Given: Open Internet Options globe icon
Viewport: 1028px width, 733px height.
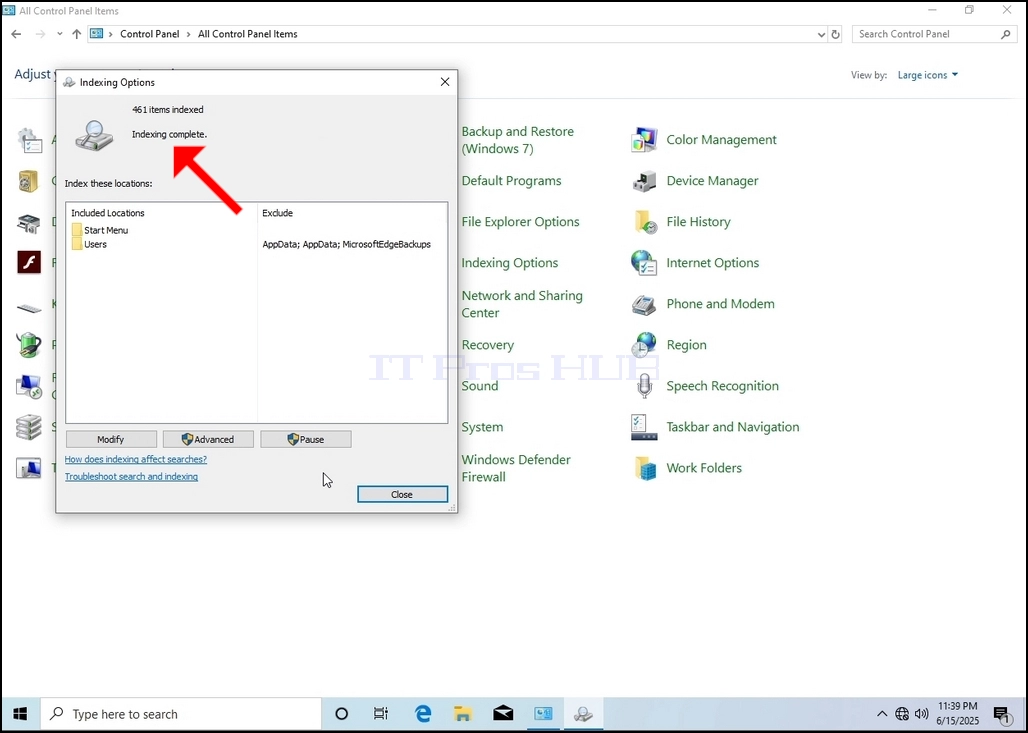Looking at the screenshot, I should coord(644,263).
